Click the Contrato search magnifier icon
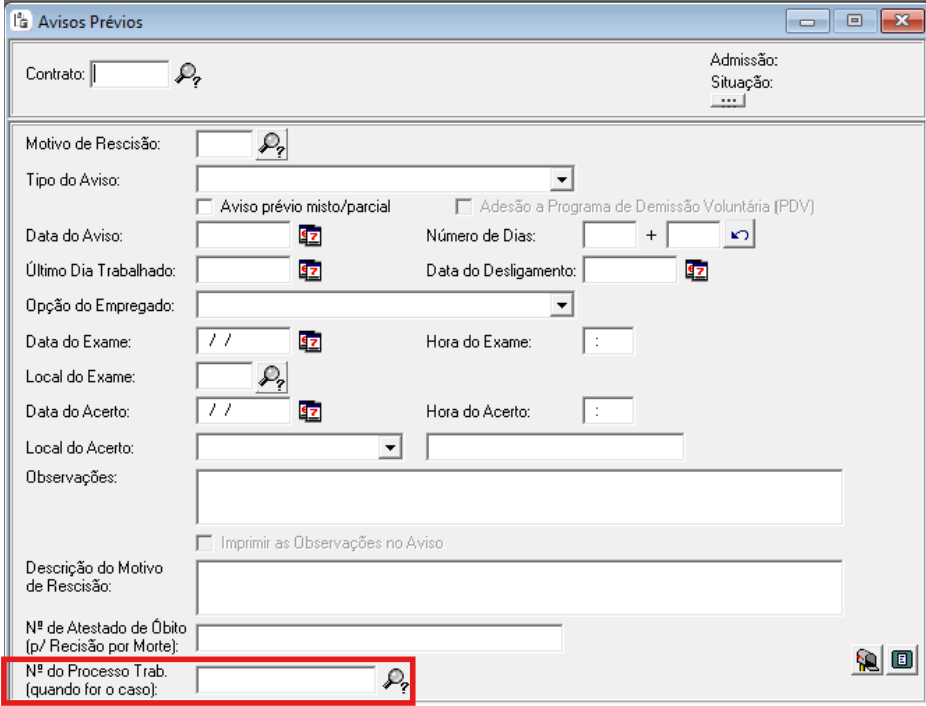 click(188, 75)
